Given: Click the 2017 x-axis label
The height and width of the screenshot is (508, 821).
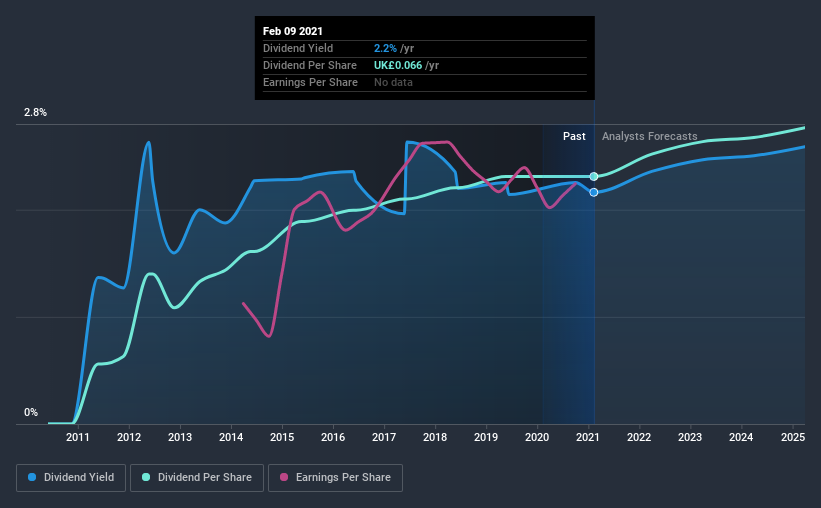Looking at the screenshot, I should coord(384,437).
